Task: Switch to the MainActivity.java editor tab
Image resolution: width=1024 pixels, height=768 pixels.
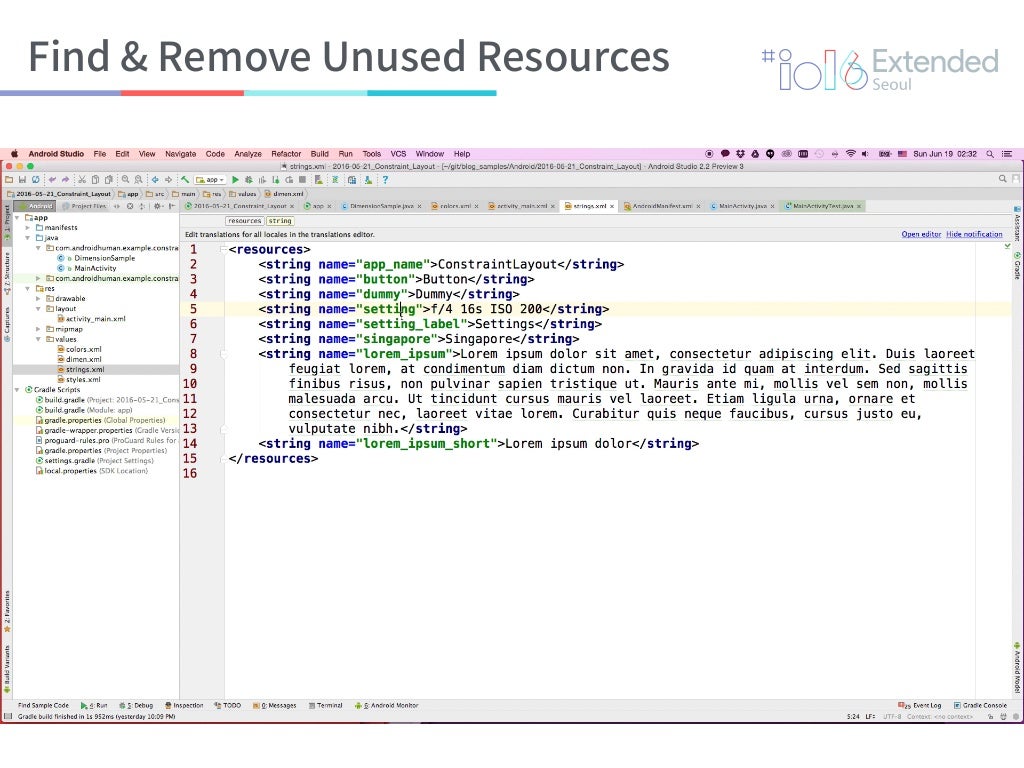Action: click(743, 206)
